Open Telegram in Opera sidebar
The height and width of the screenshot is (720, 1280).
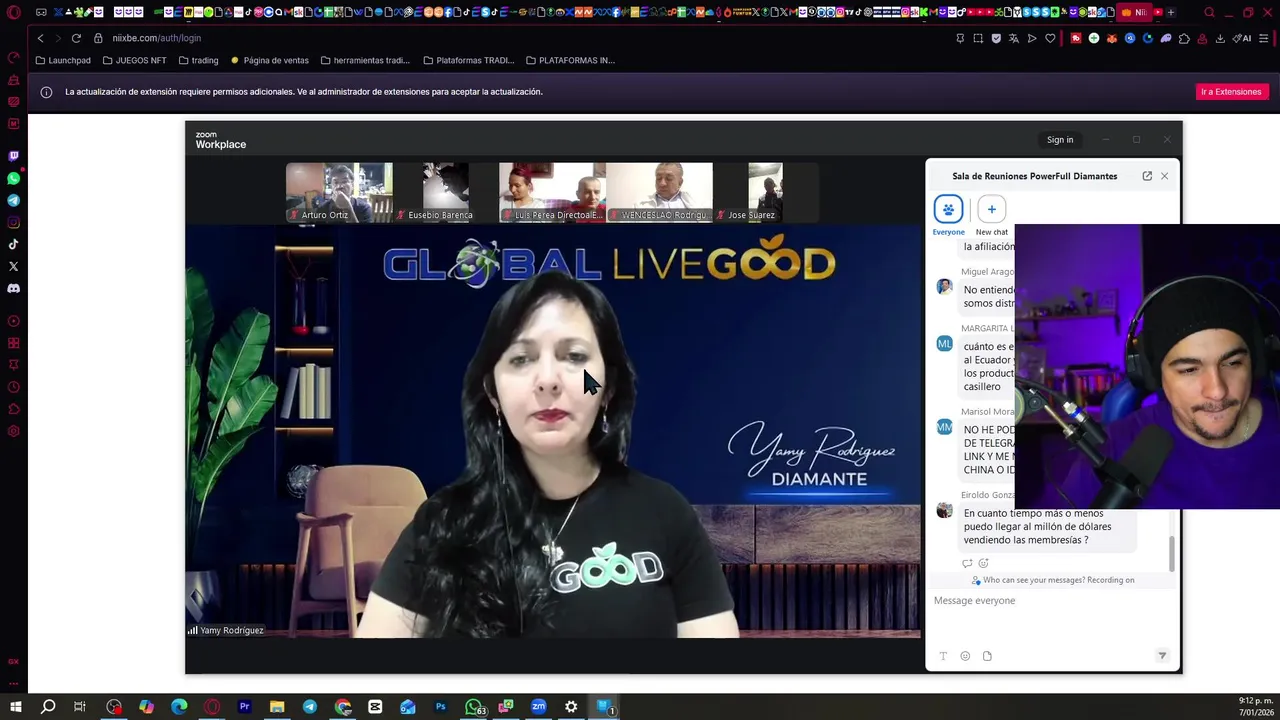point(13,200)
